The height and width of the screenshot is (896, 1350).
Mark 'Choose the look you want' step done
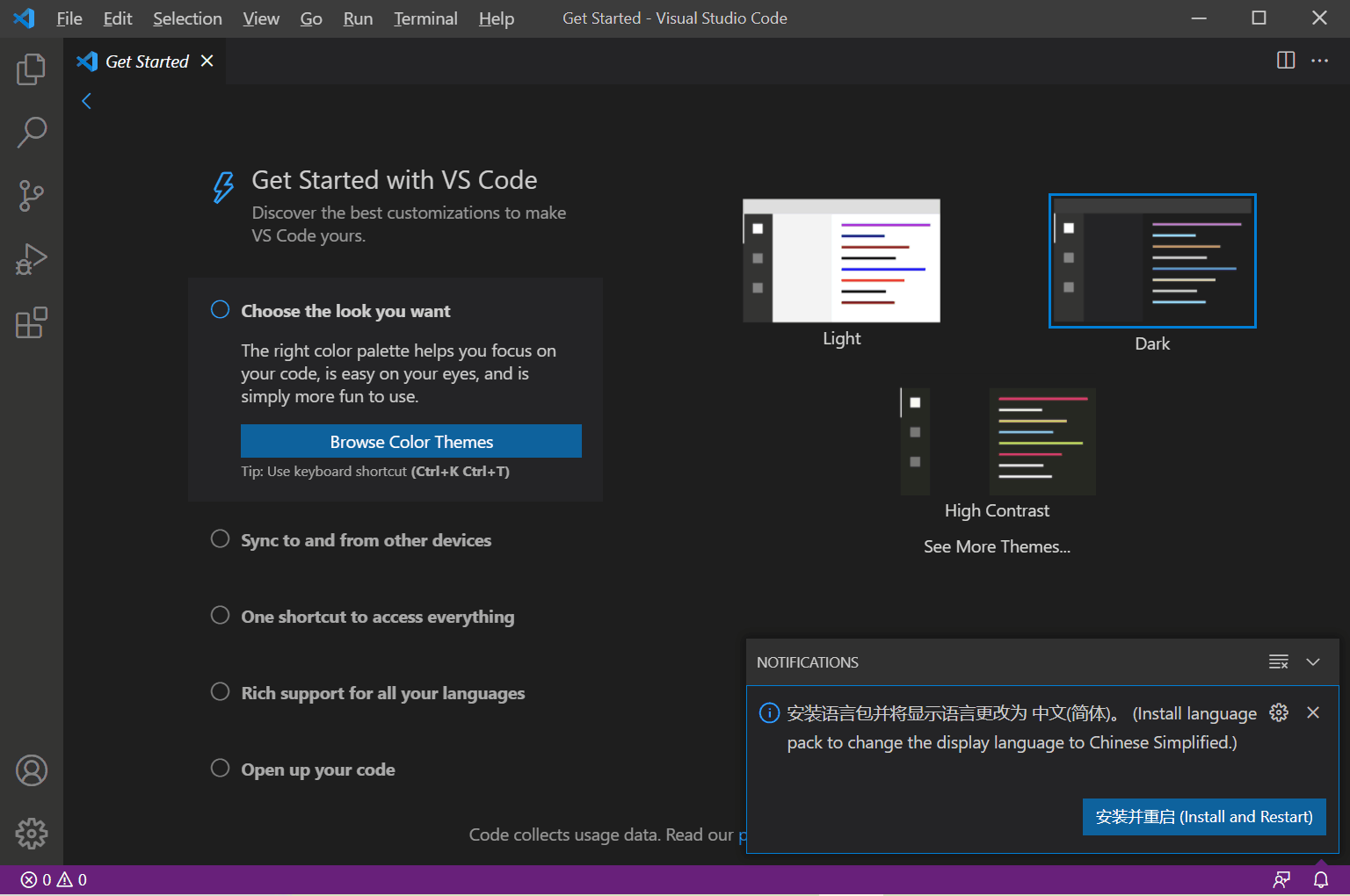pyautogui.click(x=220, y=309)
